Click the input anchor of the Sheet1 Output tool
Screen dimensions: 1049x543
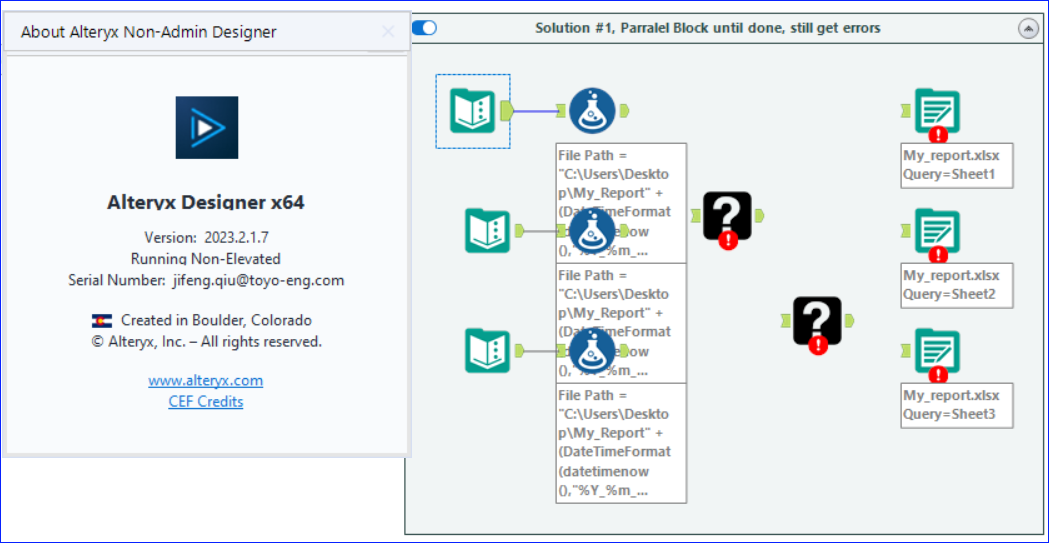tap(907, 110)
